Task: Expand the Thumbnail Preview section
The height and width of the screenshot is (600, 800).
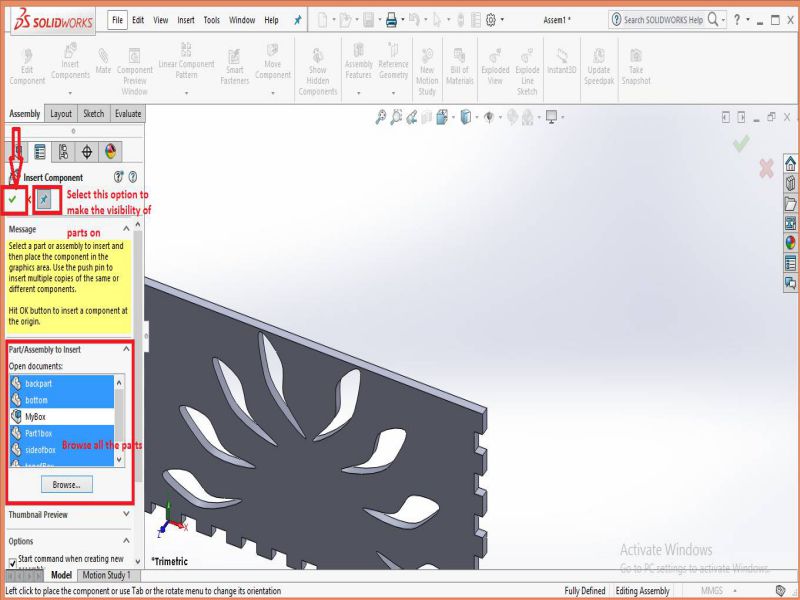Action: [x=126, y=514]
